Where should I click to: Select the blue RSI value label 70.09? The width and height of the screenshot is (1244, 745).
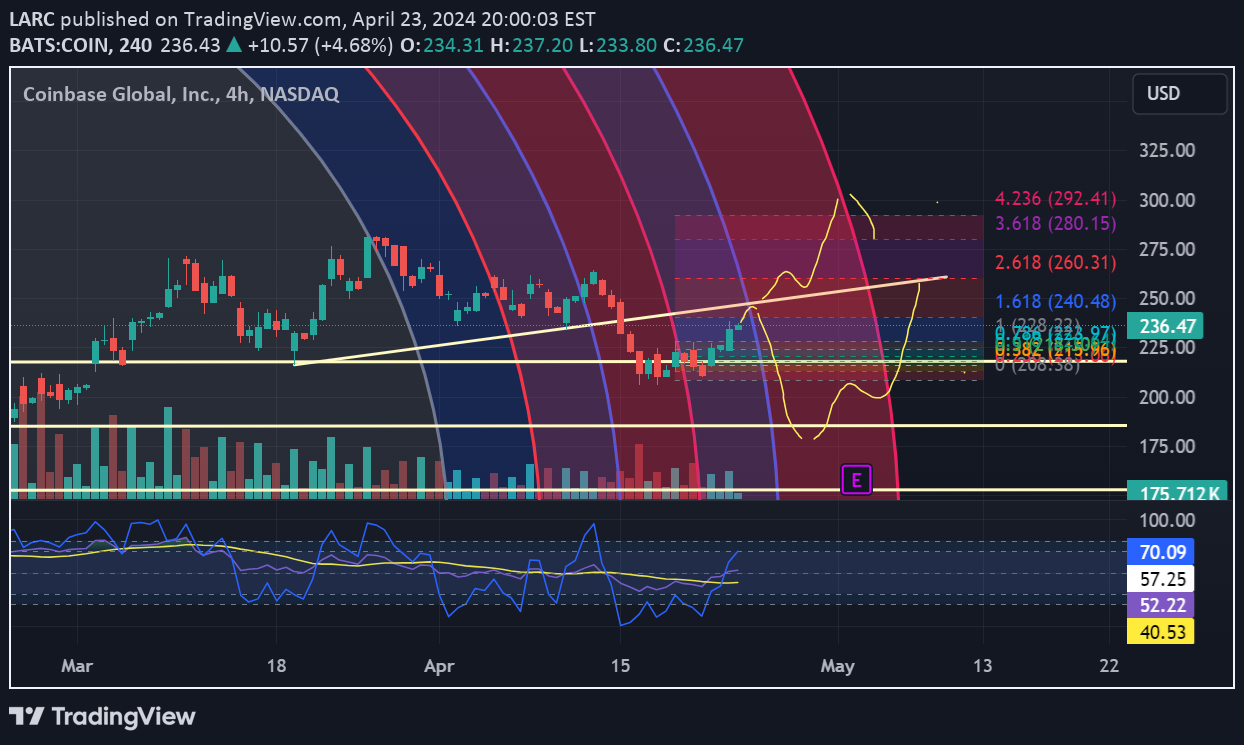1159,551
